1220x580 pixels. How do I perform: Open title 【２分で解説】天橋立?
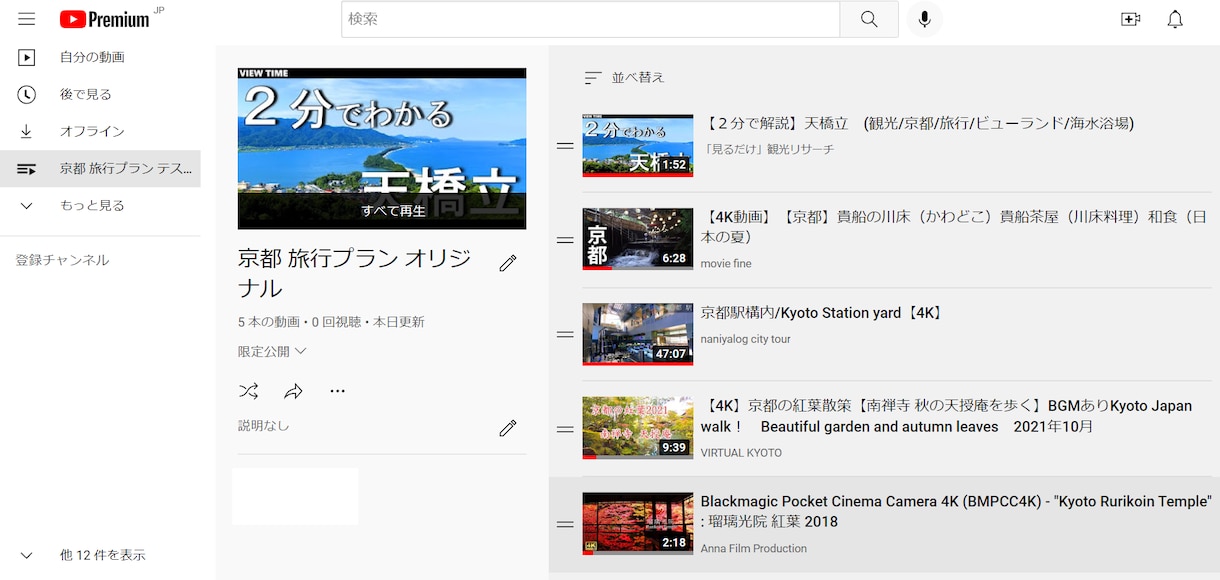coord(917,123)
